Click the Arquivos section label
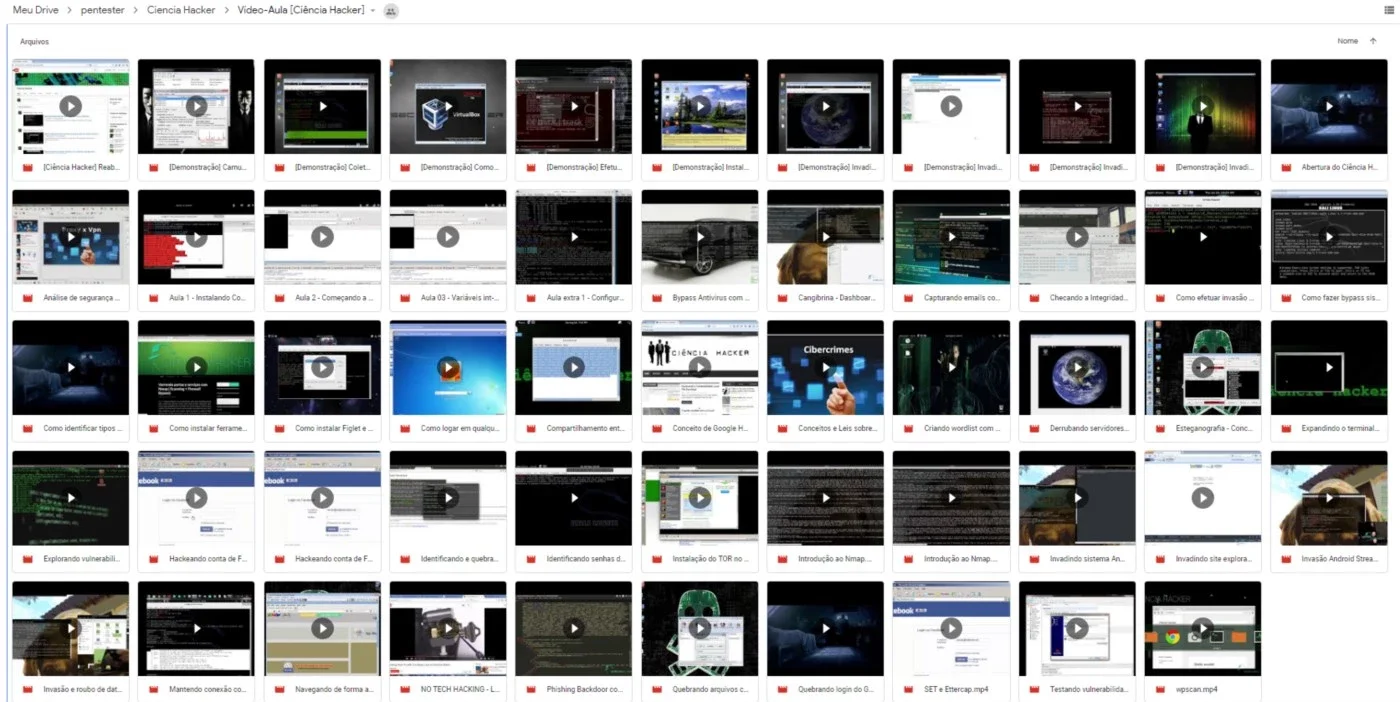Viewport: 1400px width, 702px height. click(x=34, y=42)
